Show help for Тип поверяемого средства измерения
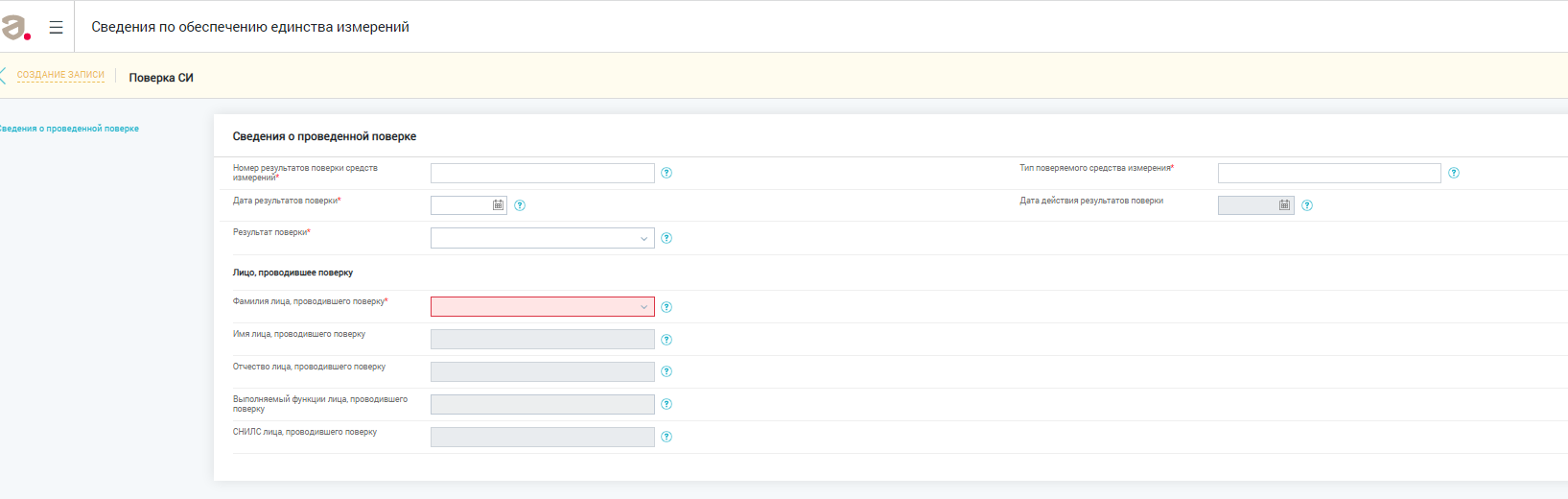The height and width of the screenshot is (499, 1568). coord(1454,173)
